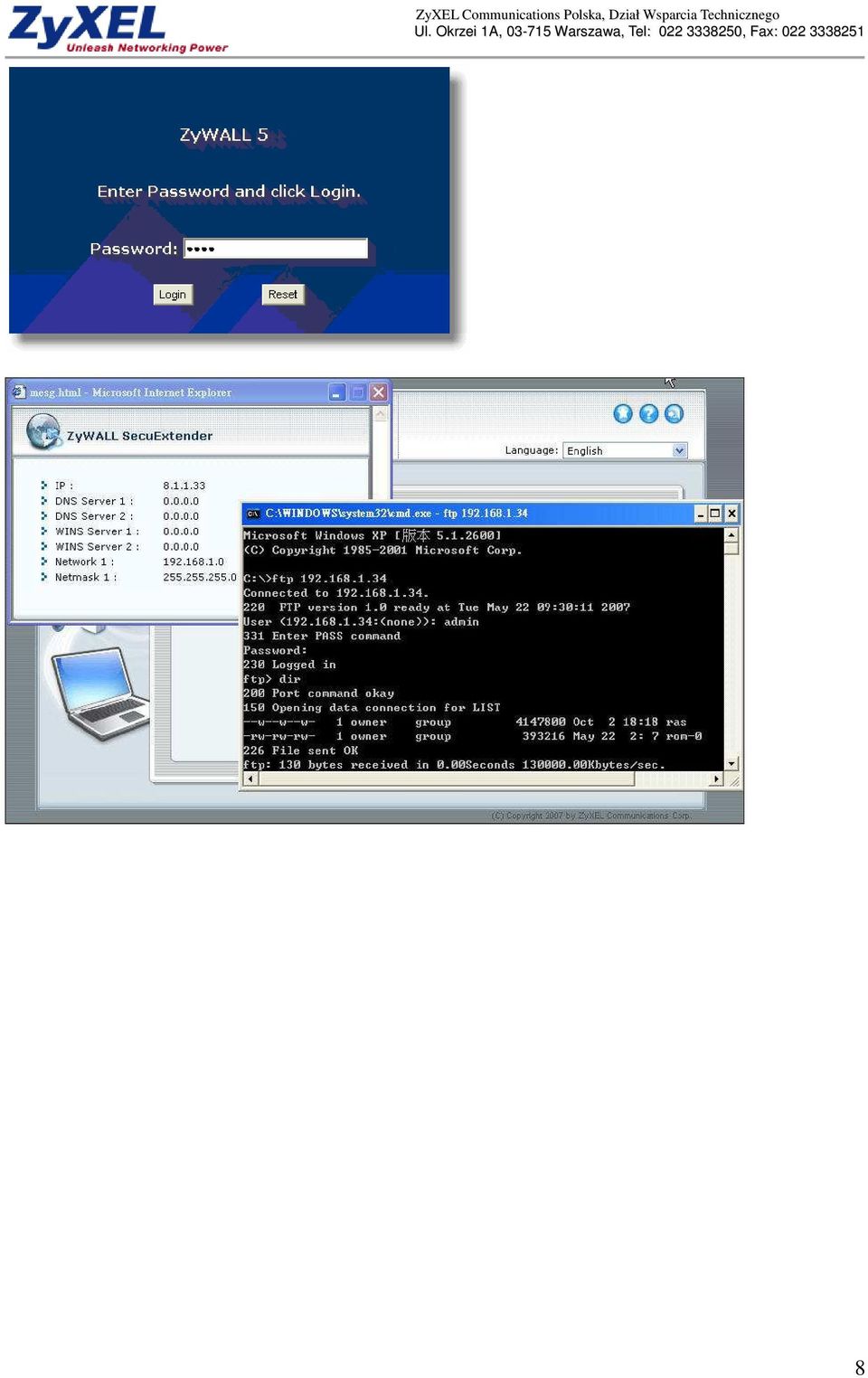Click the help question-mark icon
This screenshot has height=1378, width=868.
(x=648, y=413)
